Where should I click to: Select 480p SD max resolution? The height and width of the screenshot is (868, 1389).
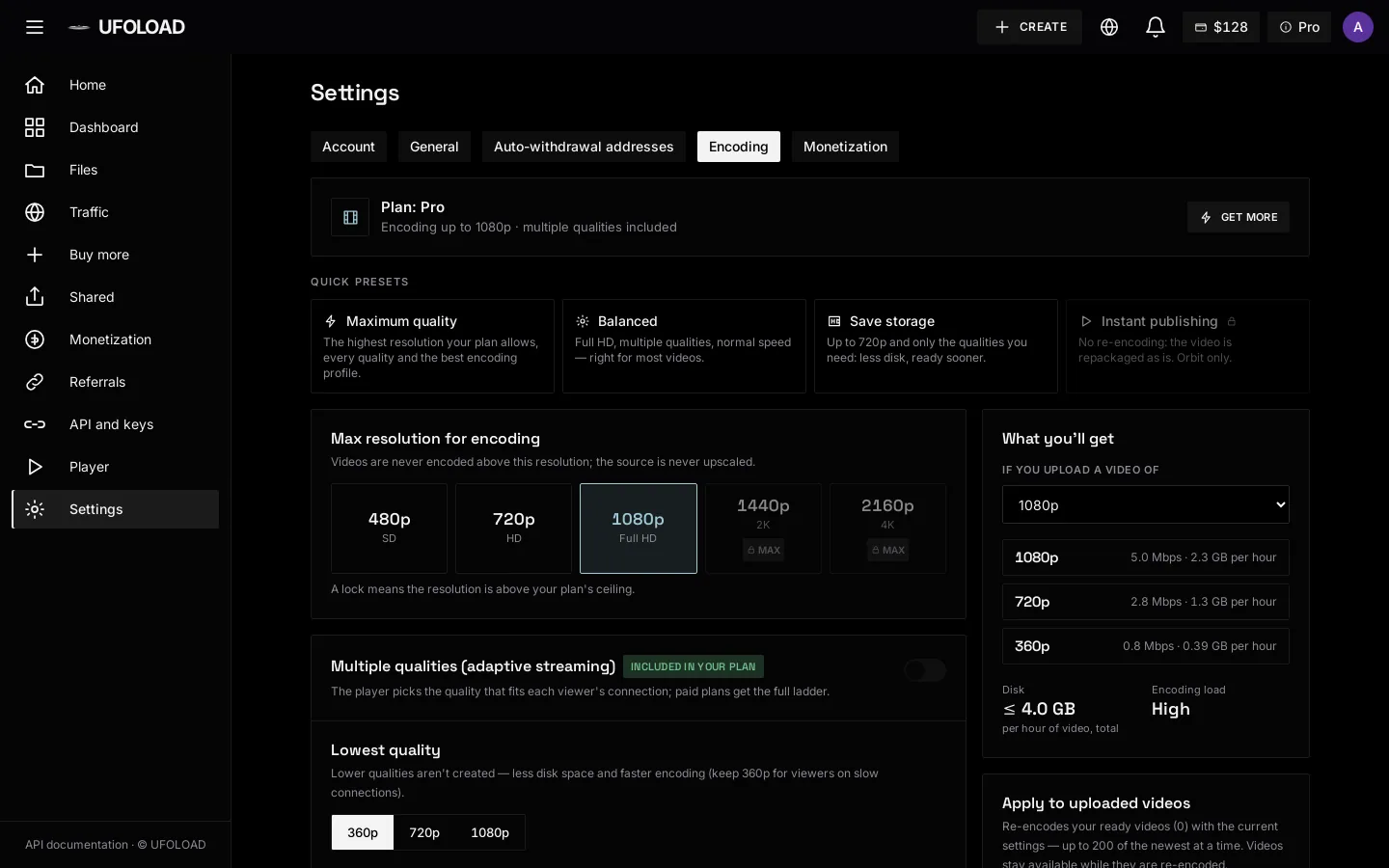tap(389, 529)
